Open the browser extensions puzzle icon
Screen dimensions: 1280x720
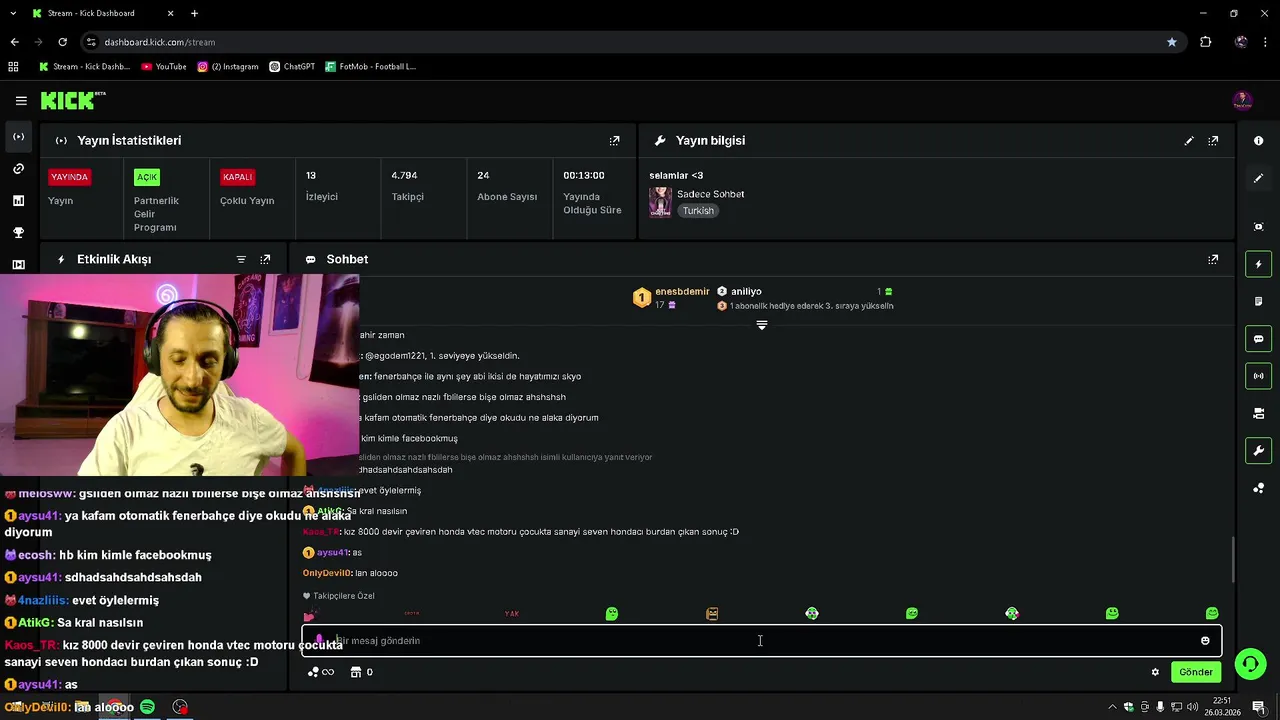click(1206, 42)
